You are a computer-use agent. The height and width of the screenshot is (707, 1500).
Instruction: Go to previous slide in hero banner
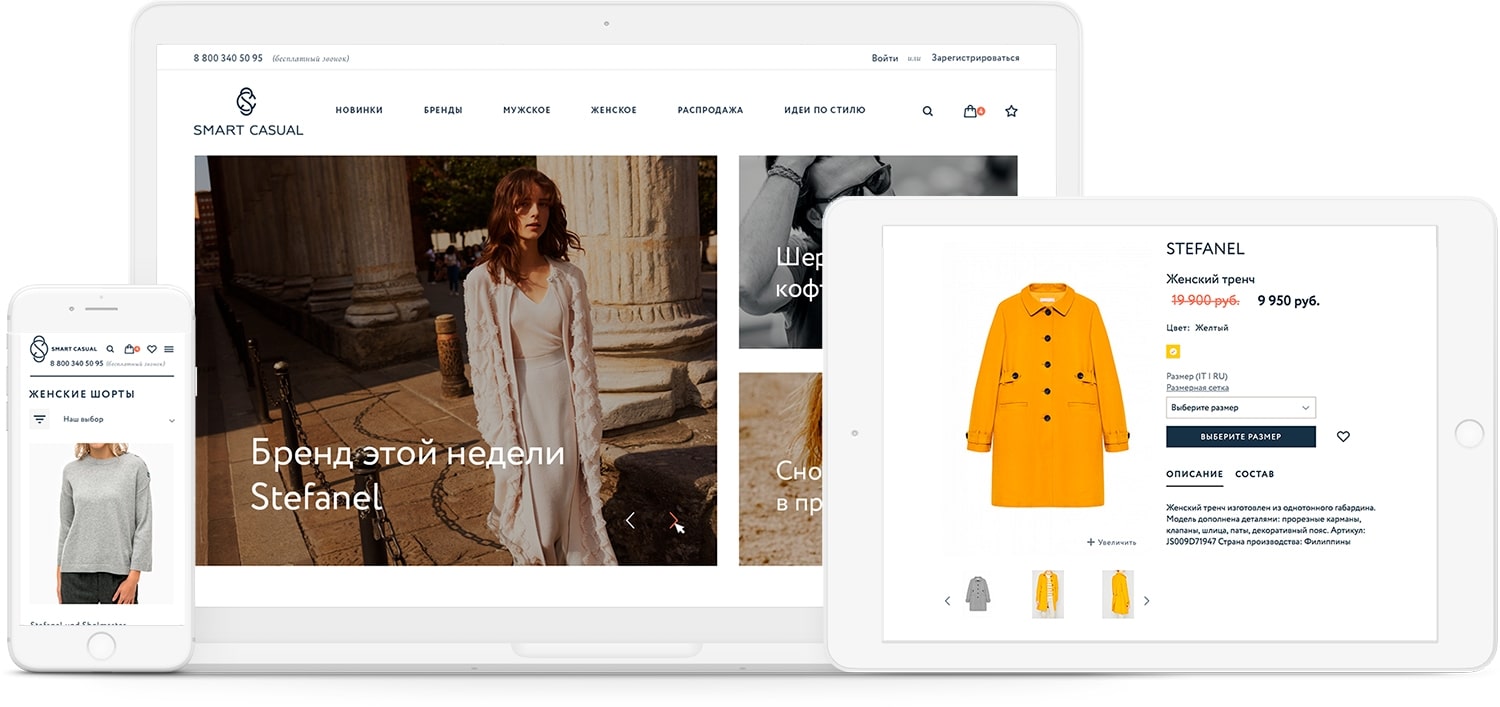coord(630,520)
